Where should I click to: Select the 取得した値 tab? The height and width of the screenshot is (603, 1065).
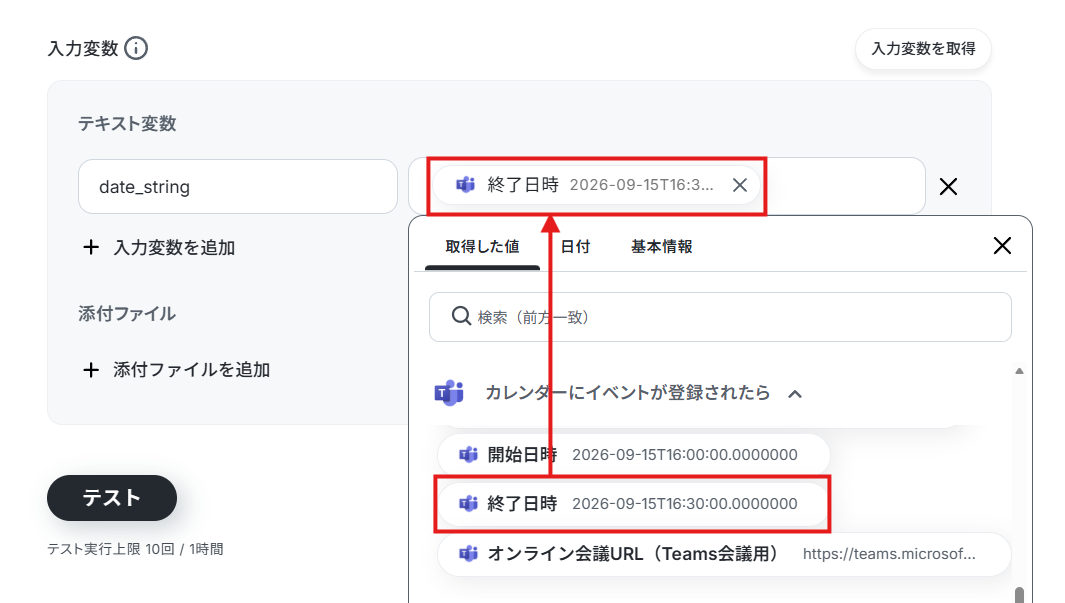coord(482,246)
